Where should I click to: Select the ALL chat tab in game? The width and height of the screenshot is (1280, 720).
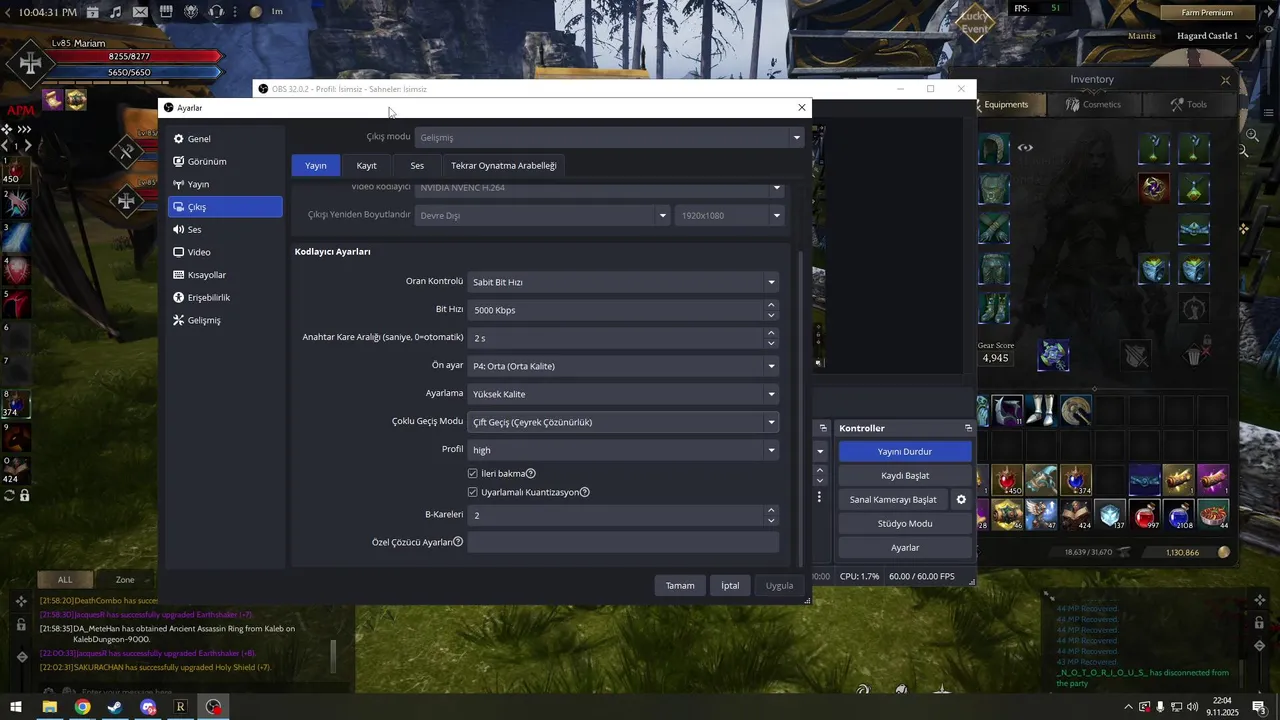[65, 579]
